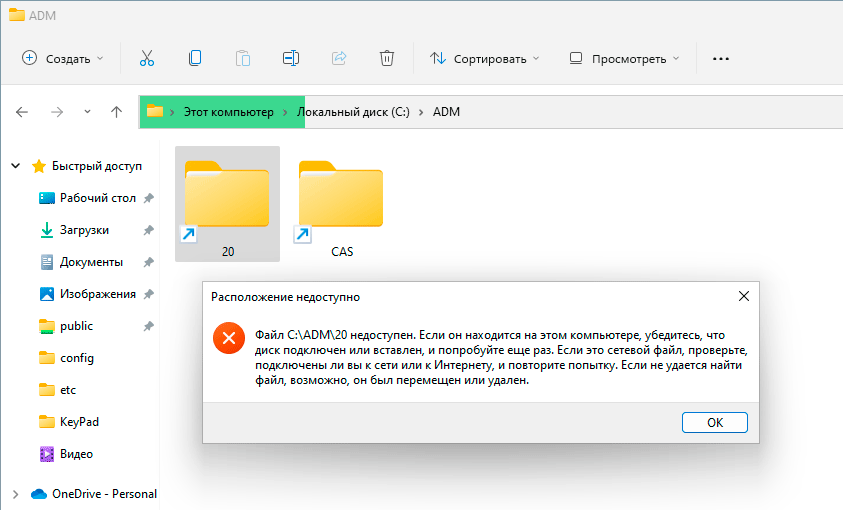Click Этот компьютер in the breadcrumb

click(228, 112)
